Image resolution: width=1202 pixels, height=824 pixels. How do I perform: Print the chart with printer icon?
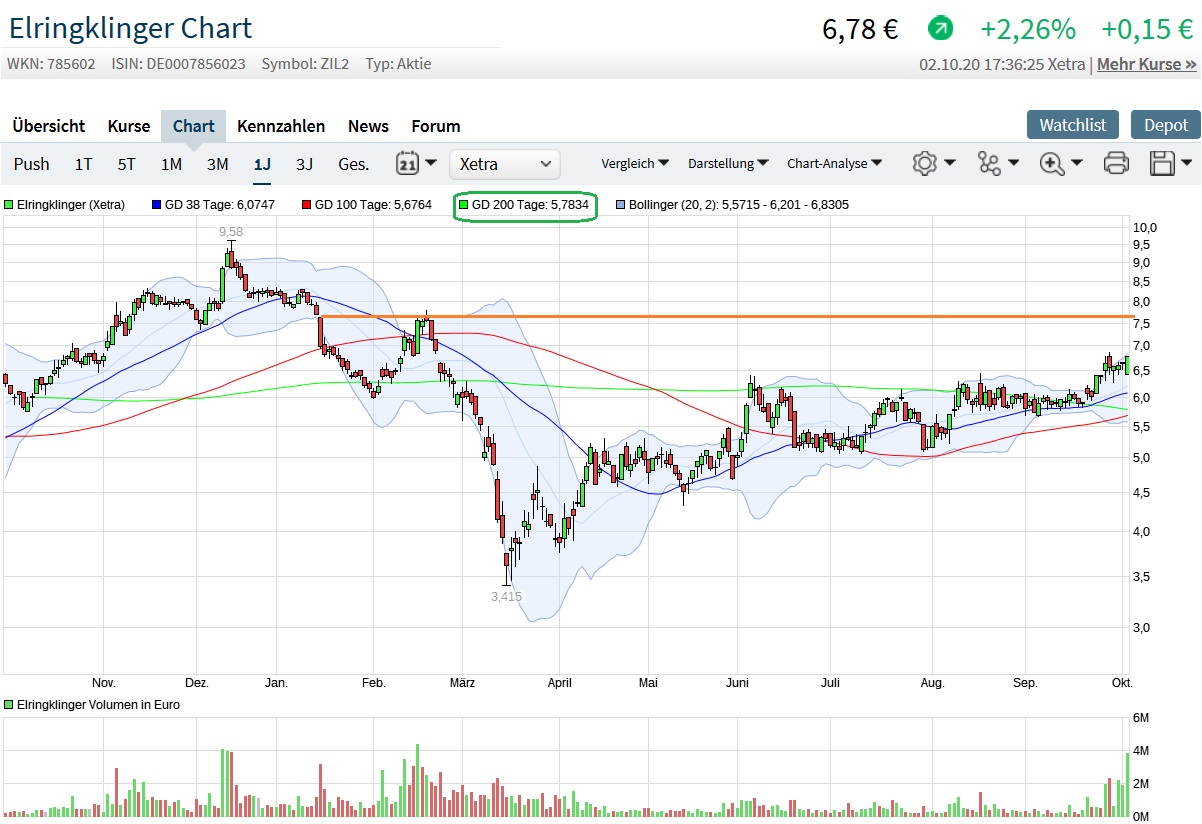click(x=1116, y=163)
